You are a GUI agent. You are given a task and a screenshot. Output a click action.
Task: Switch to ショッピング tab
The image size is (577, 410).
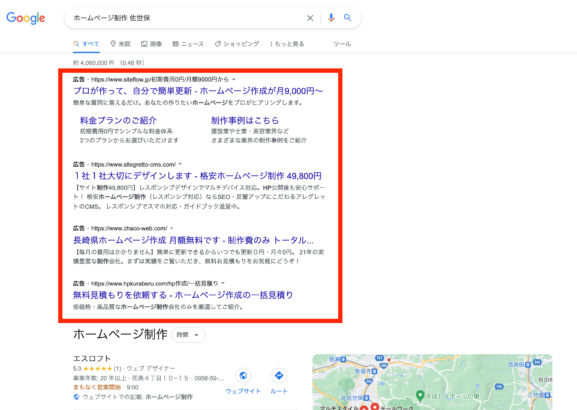pyautogui.click(x=237, y=44)
